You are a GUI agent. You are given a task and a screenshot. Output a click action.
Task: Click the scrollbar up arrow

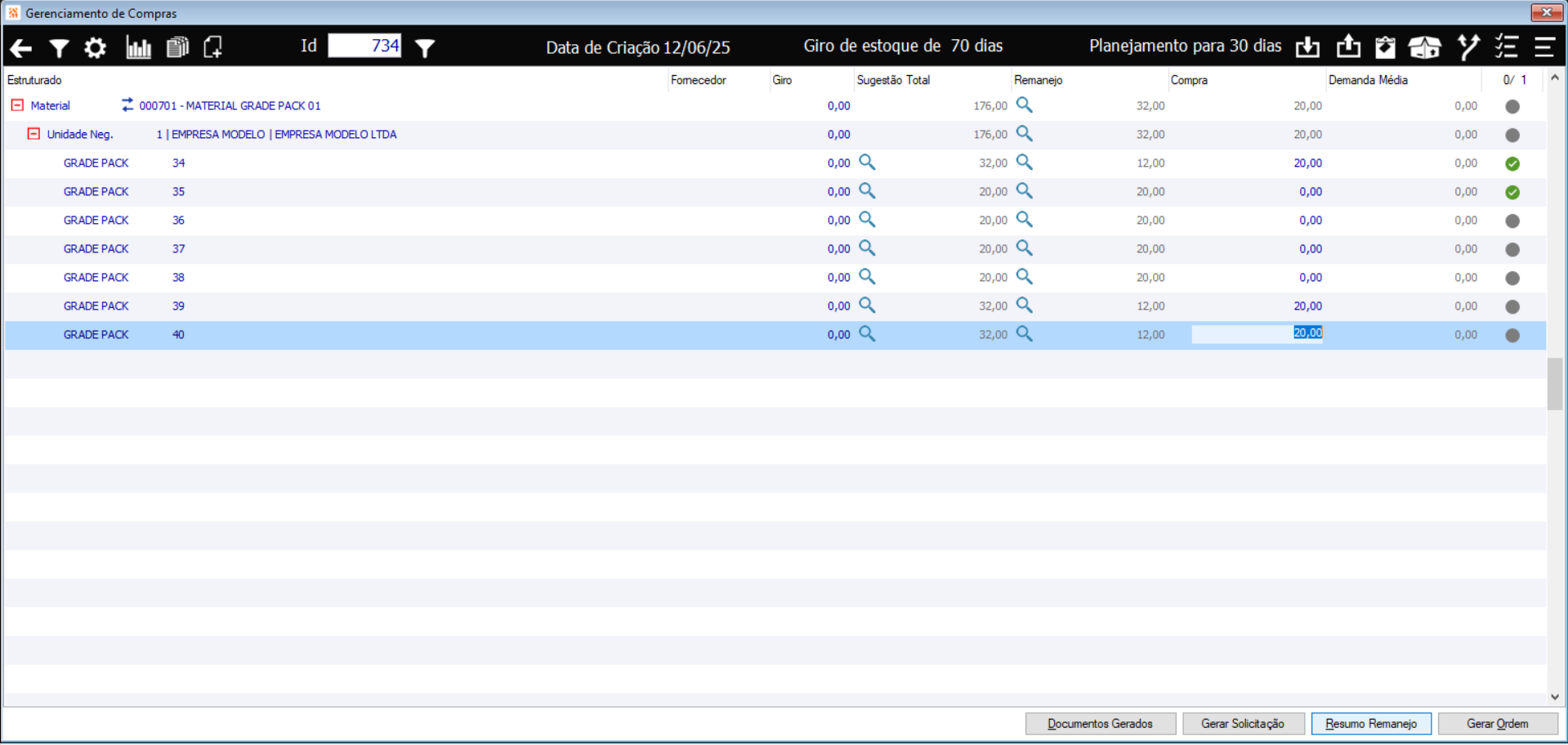[x=1554, y=78]
